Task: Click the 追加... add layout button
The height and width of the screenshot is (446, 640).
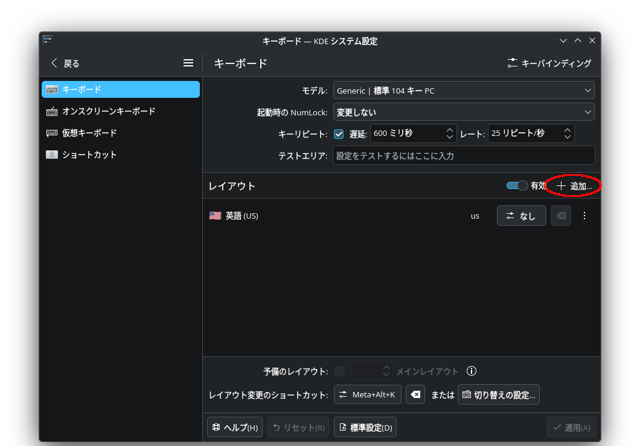Action: [574, 186]
